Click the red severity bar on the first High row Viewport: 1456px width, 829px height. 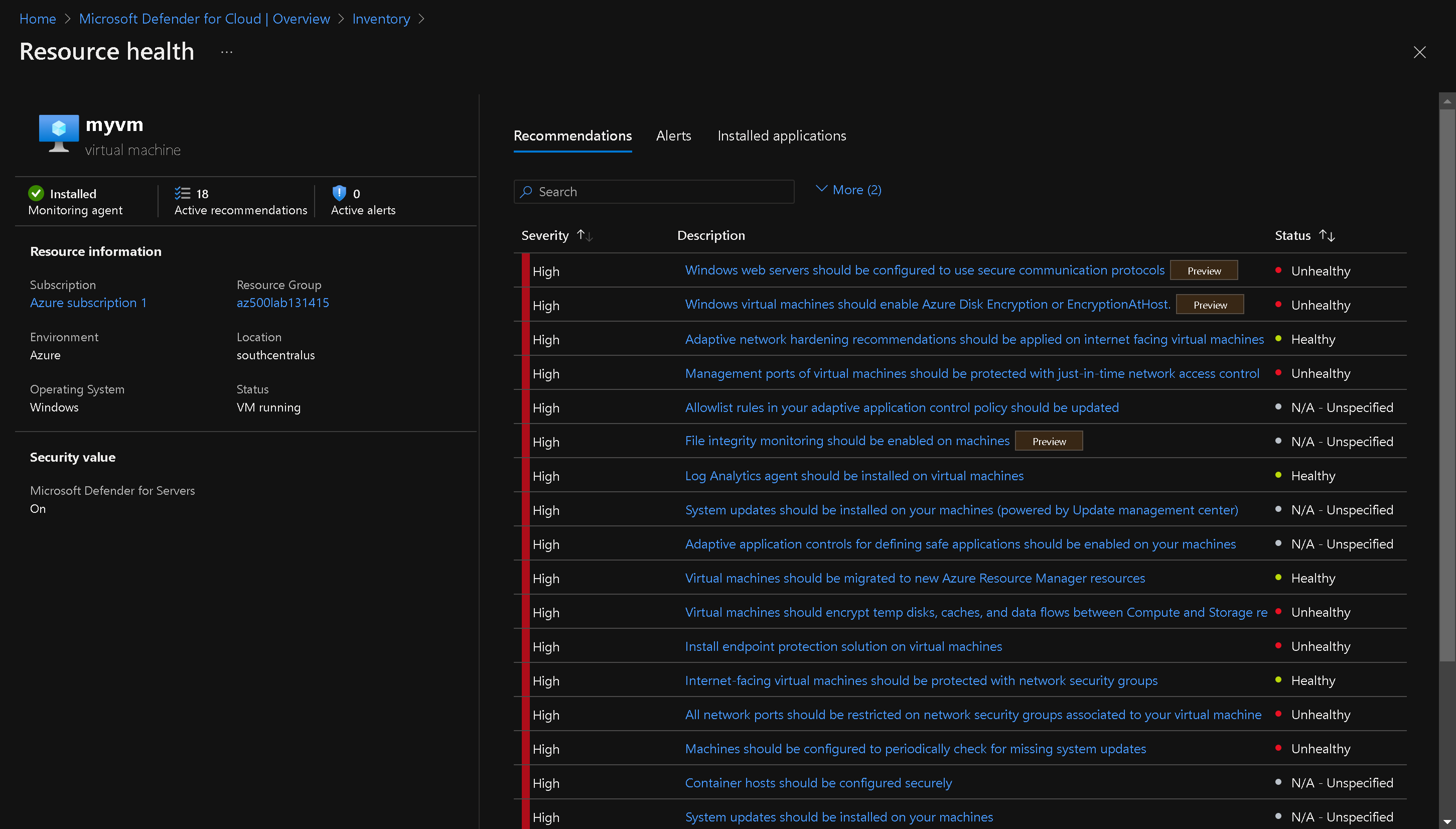pyautogui.click(x=524, y=271)
